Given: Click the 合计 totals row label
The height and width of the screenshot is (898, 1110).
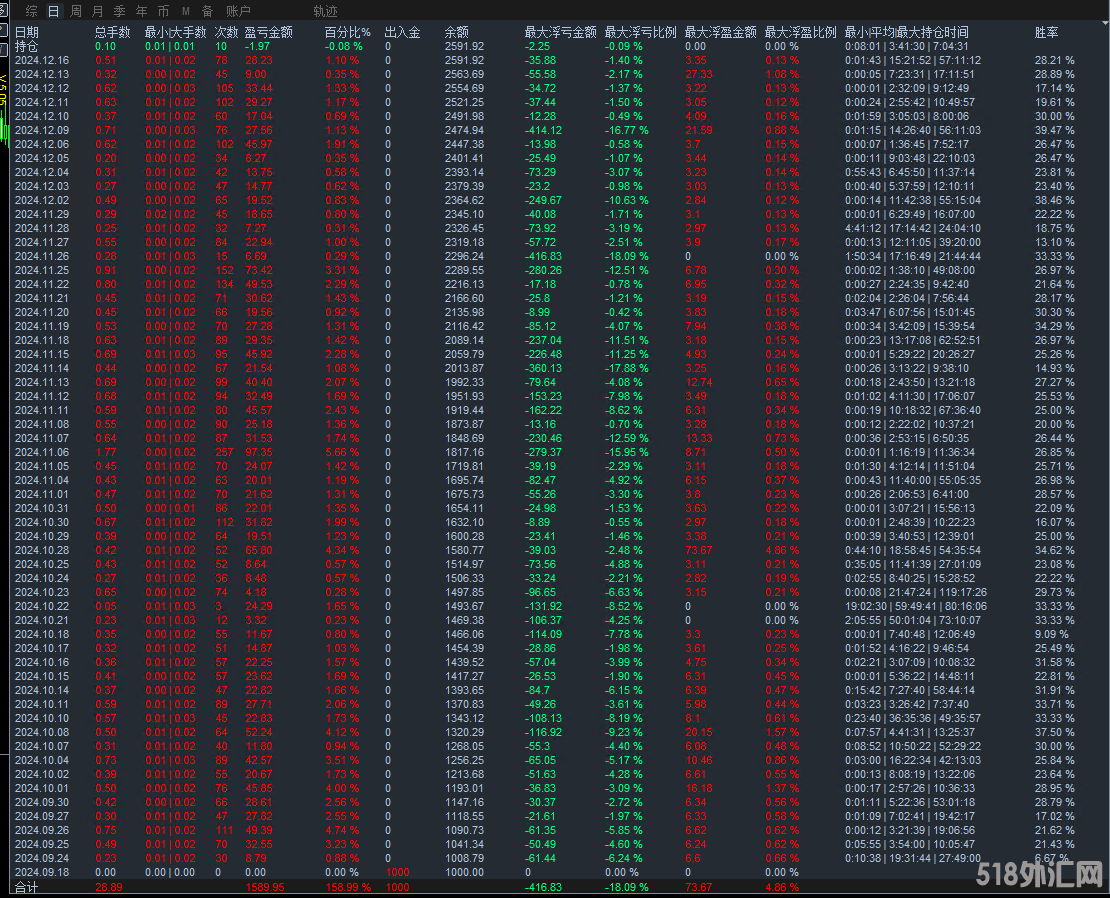Looking at the screenshot, I should (x=26, y=887).
